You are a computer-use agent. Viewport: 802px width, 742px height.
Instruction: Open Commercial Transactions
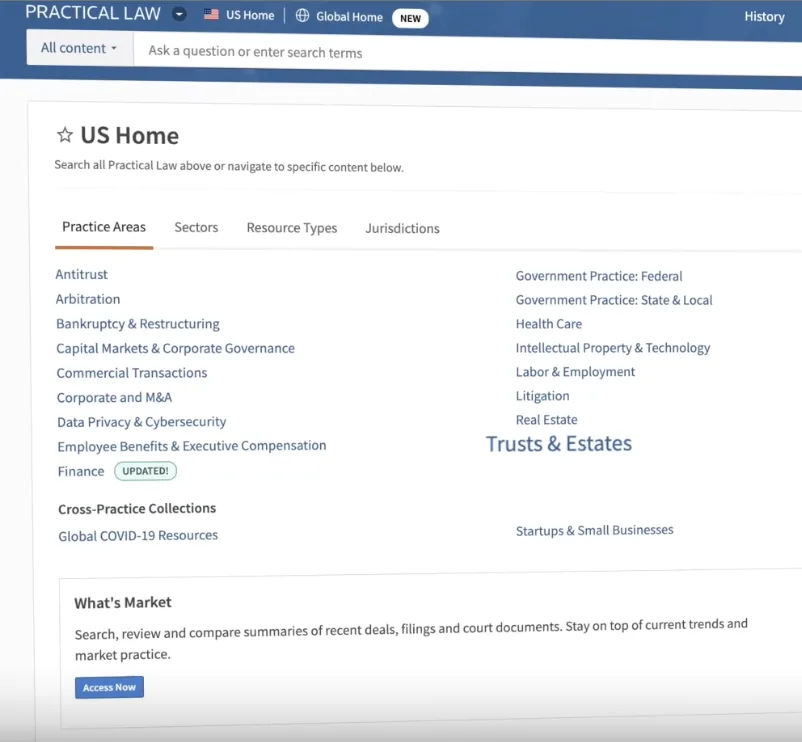132,373
